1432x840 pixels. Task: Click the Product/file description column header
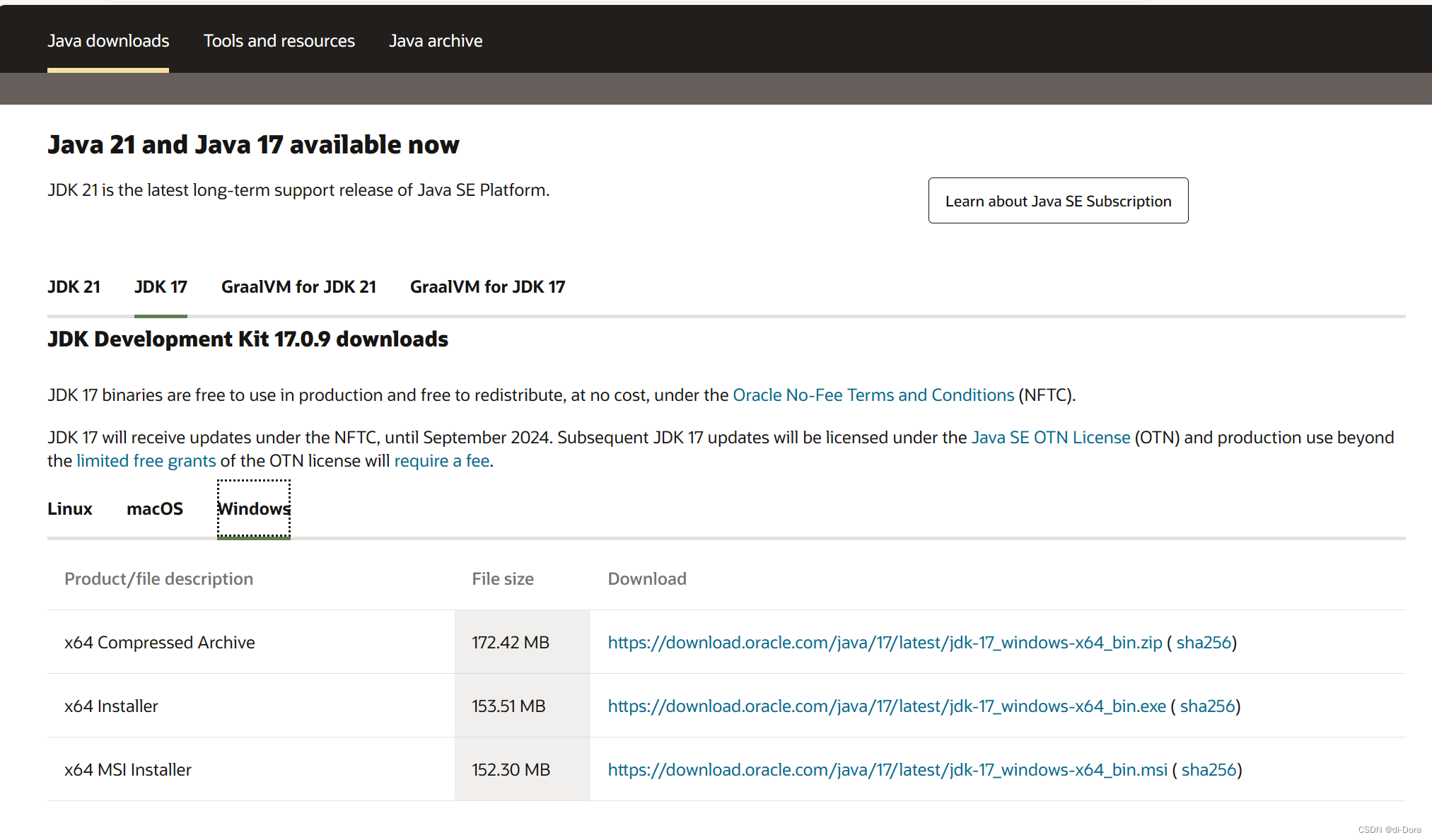click(x=158, y=579)
